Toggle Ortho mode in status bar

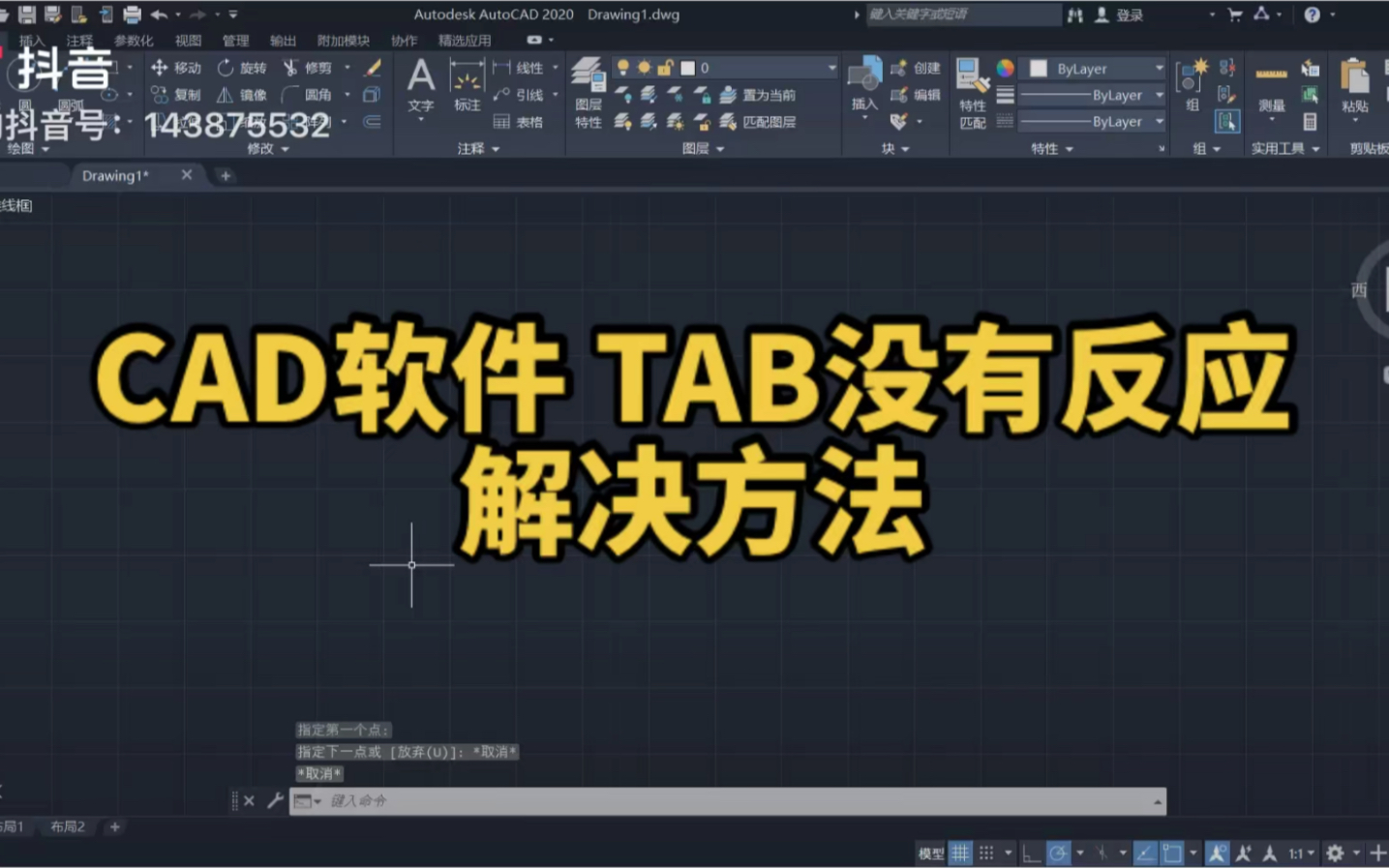[x=1032, y=853]
